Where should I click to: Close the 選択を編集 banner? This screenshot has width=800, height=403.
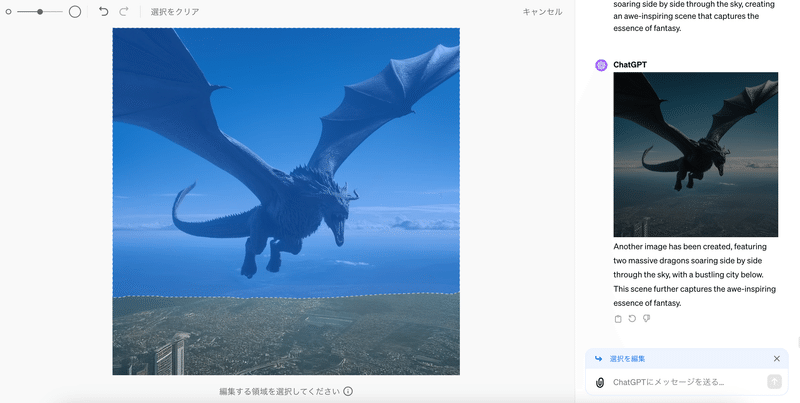(777, 359)
